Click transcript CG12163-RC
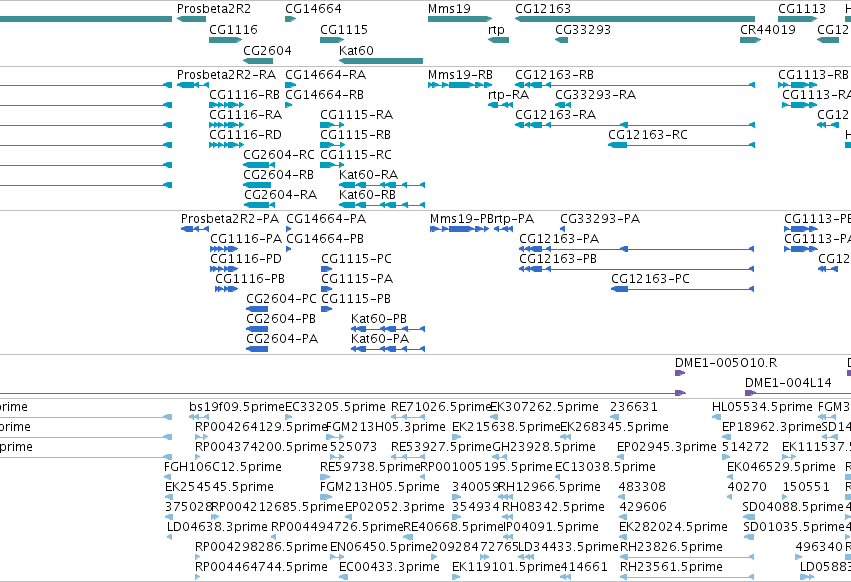 [x=648, y=135]
